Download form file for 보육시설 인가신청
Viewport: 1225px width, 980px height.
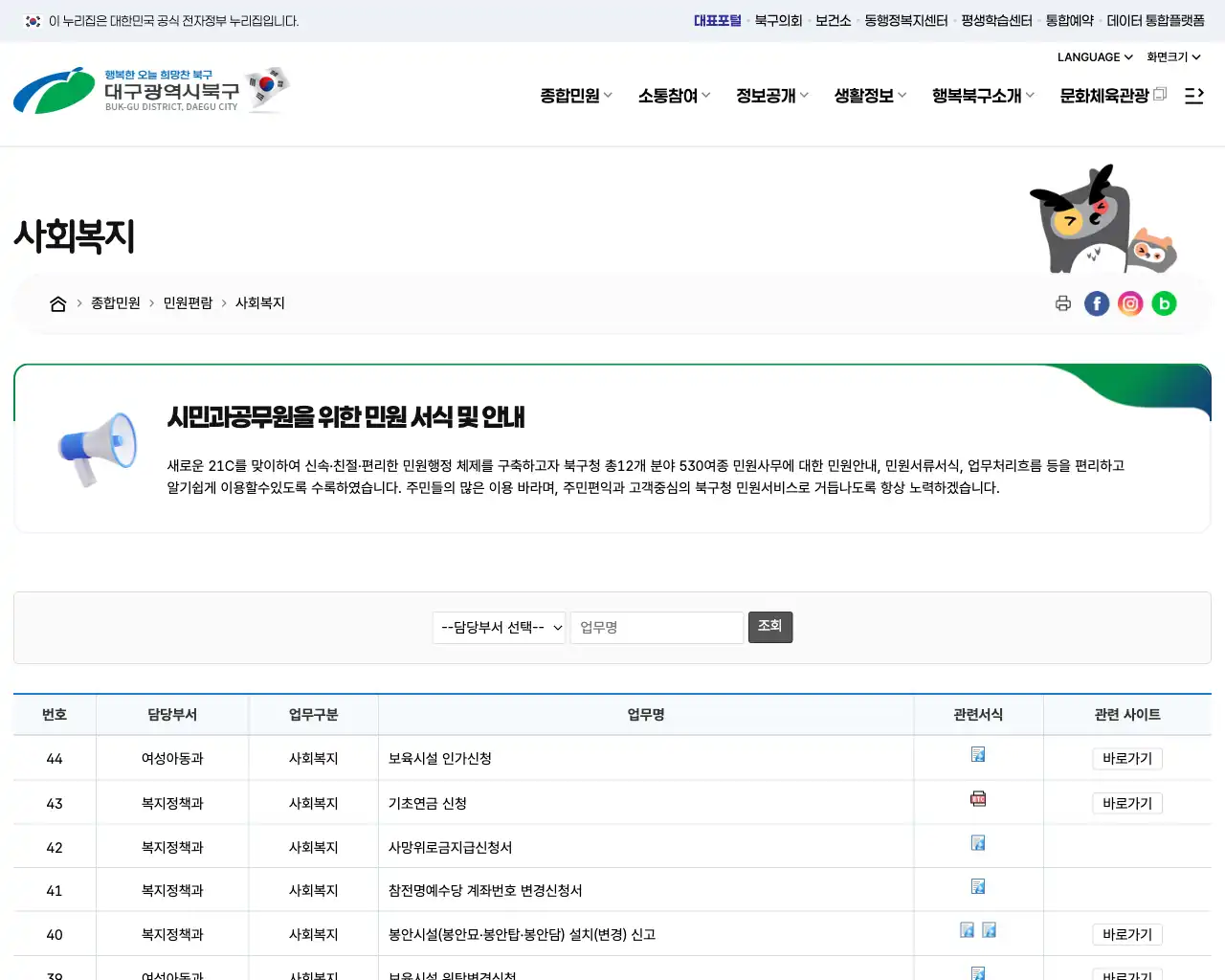(978, 754)
